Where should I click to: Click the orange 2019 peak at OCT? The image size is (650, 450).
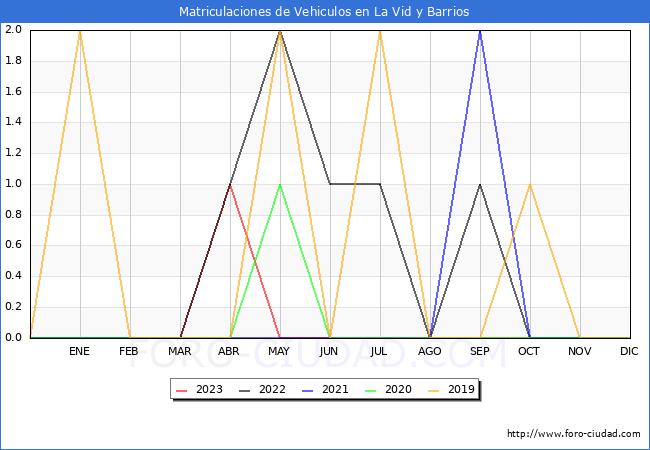coord(530,185)
